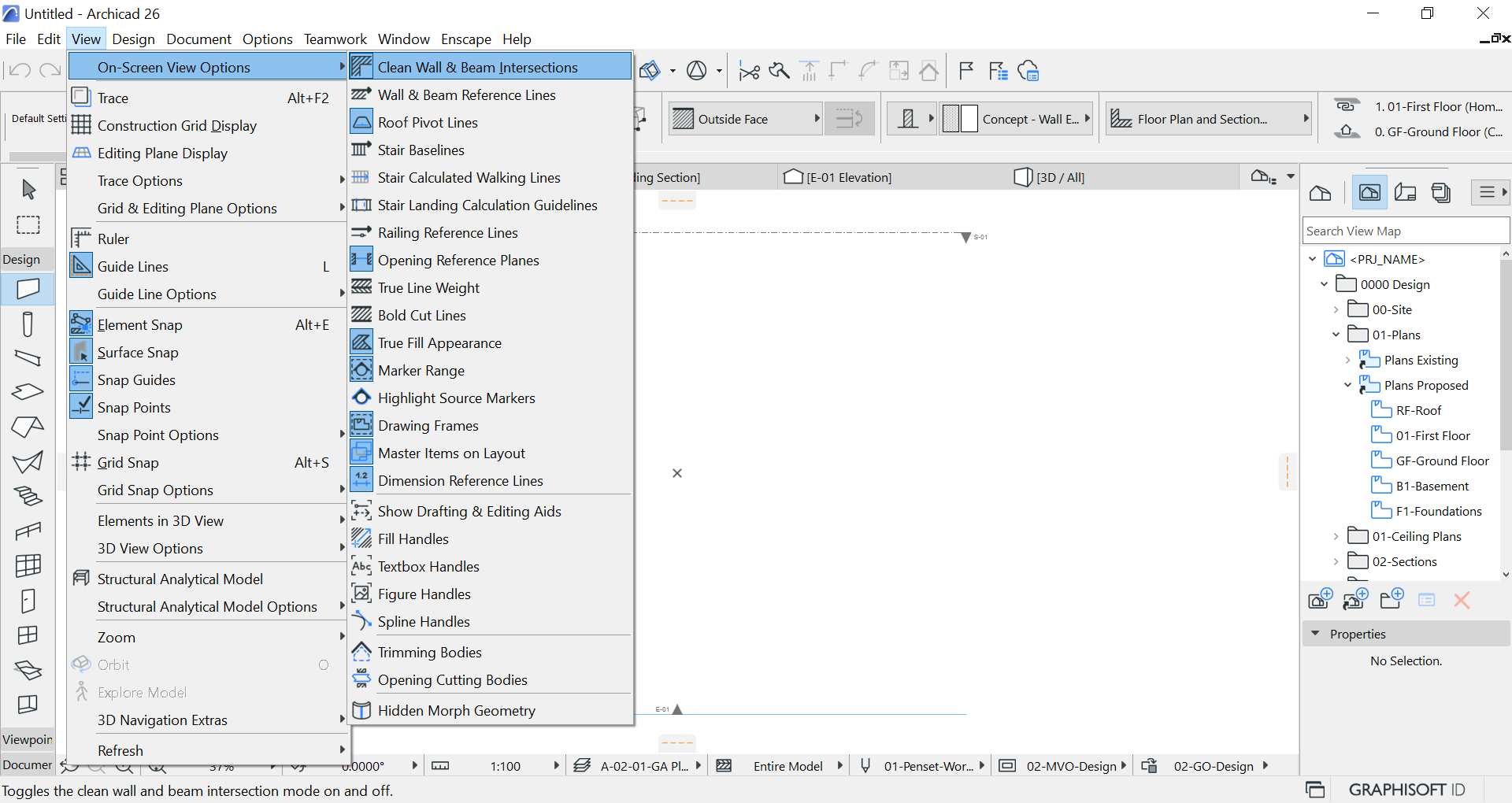Select the Marquee tool

(x=28, y=225)
